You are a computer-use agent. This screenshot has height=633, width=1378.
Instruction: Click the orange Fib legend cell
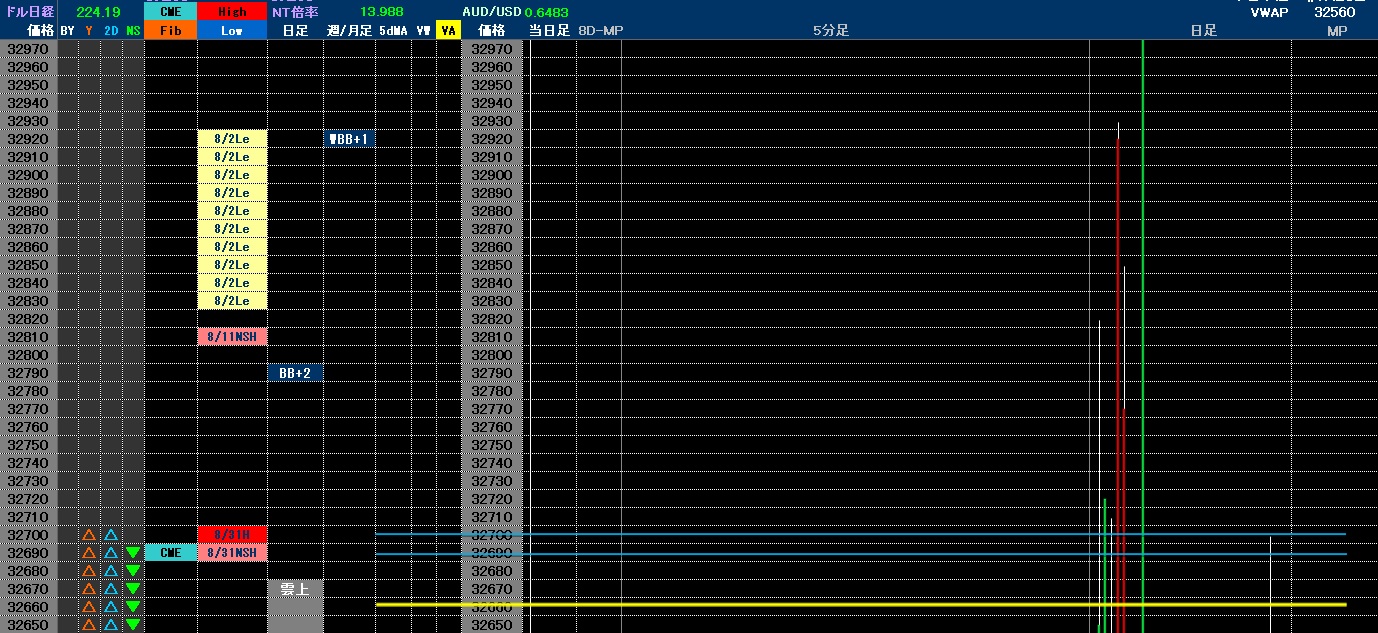click(x=171, y=31)
